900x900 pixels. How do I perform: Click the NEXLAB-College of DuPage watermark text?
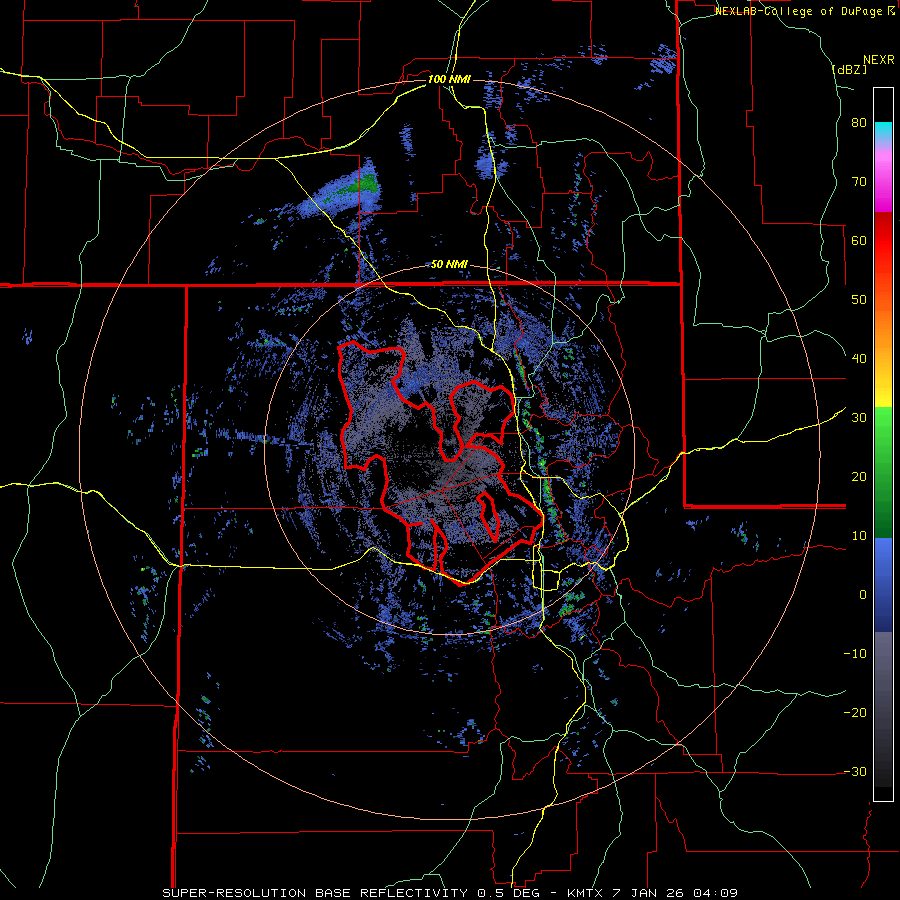[804, 11]
